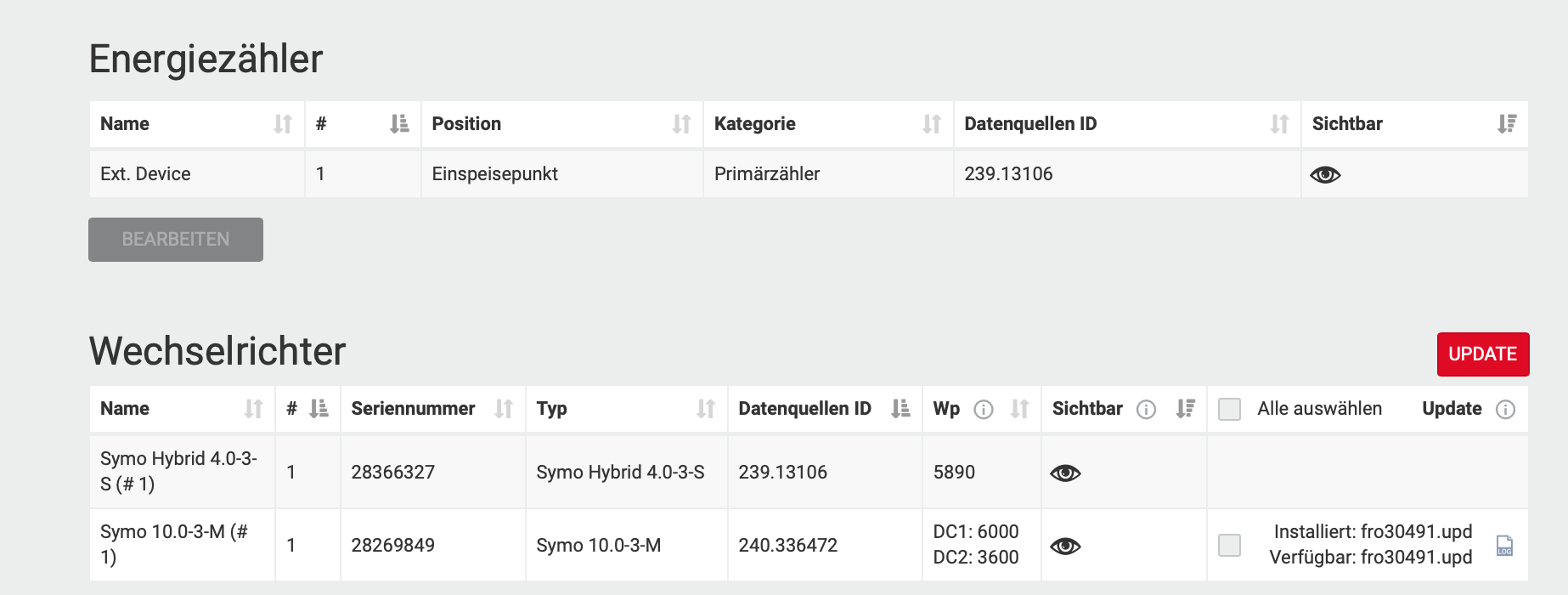Click the BEARBEITEN button
1568x595 pixels.
pyautogui.click(x=176, y=240)
